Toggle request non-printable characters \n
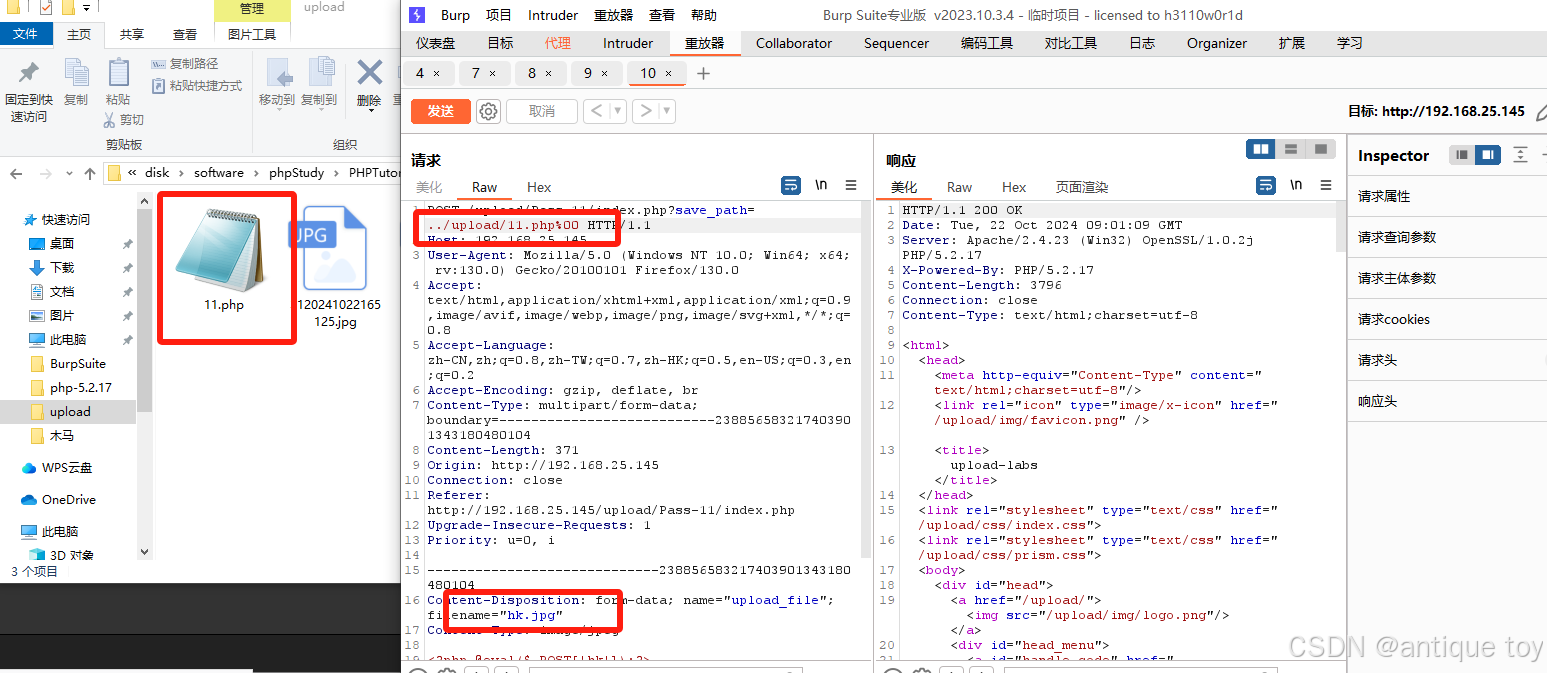 click(821, 185)
